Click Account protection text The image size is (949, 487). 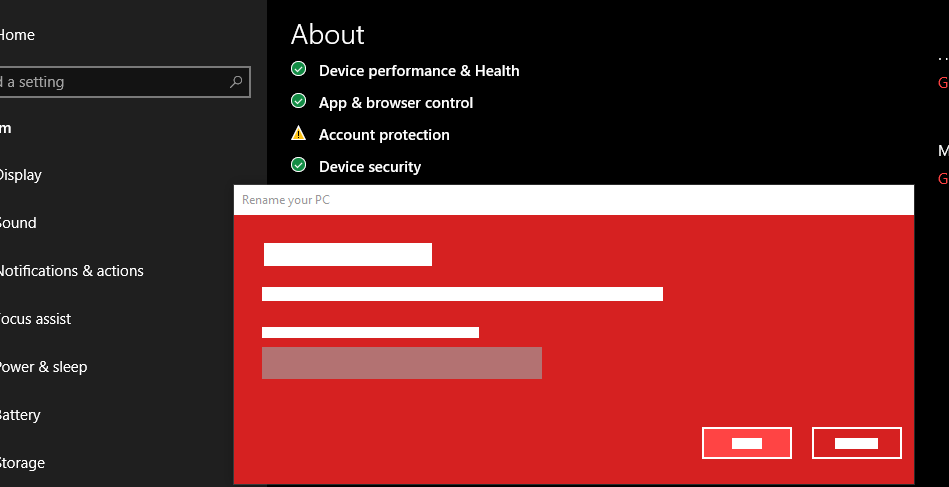(384, 135)
